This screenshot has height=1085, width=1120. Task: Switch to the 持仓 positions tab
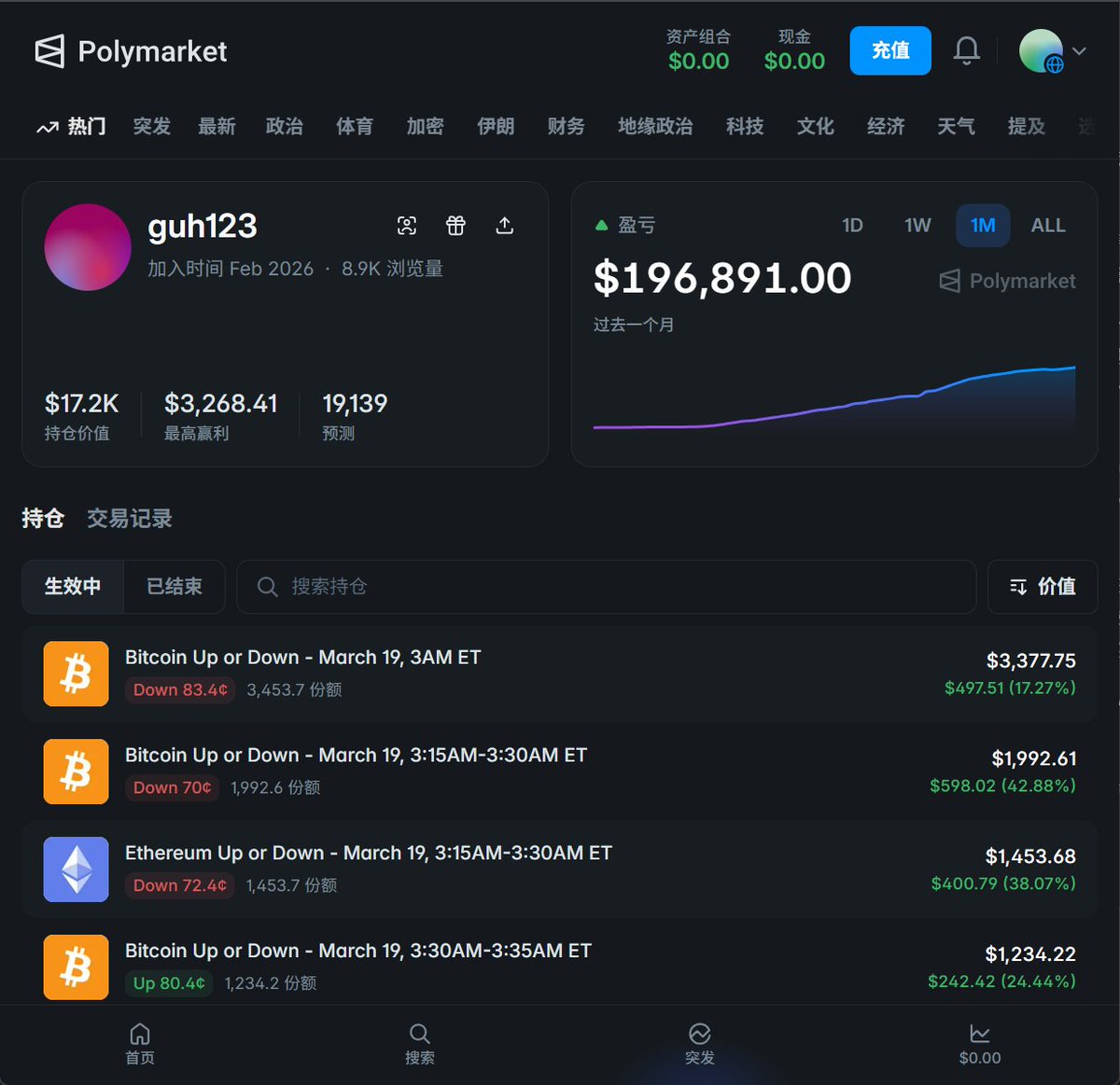(x=43, y=519)
